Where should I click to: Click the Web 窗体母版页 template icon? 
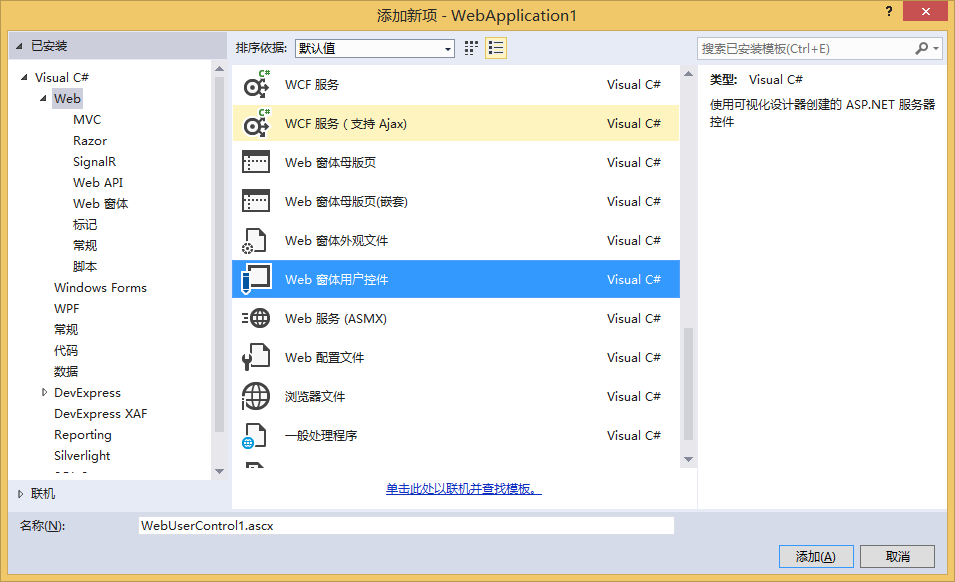click(x=256, y=163)
